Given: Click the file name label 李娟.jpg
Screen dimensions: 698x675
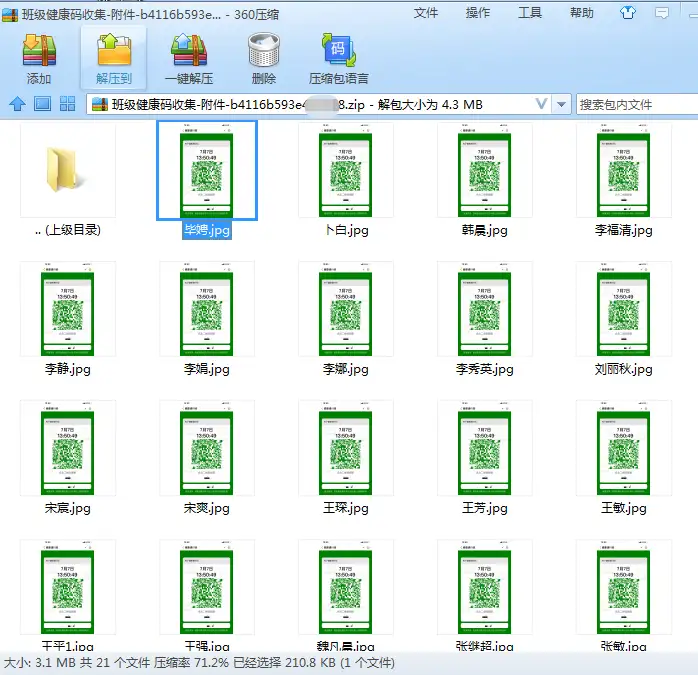Looking at the screenshot, I should [x=207, y=369].
